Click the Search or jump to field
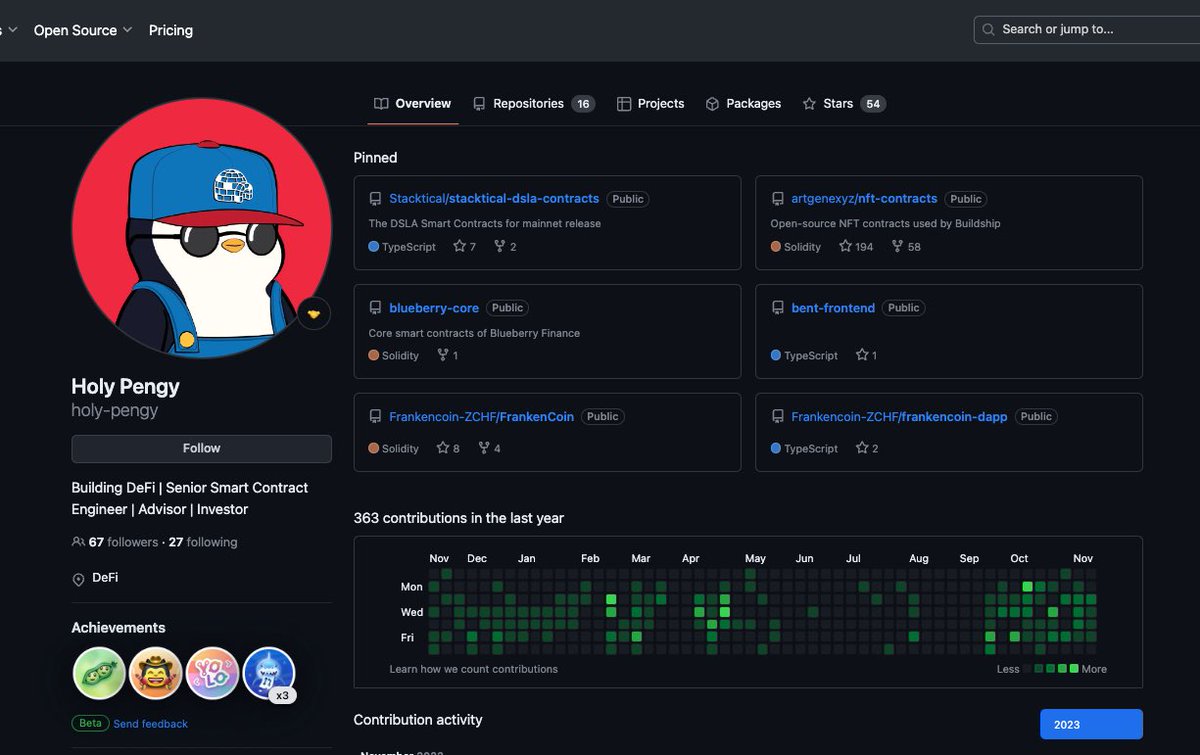 click(1087, 29)
